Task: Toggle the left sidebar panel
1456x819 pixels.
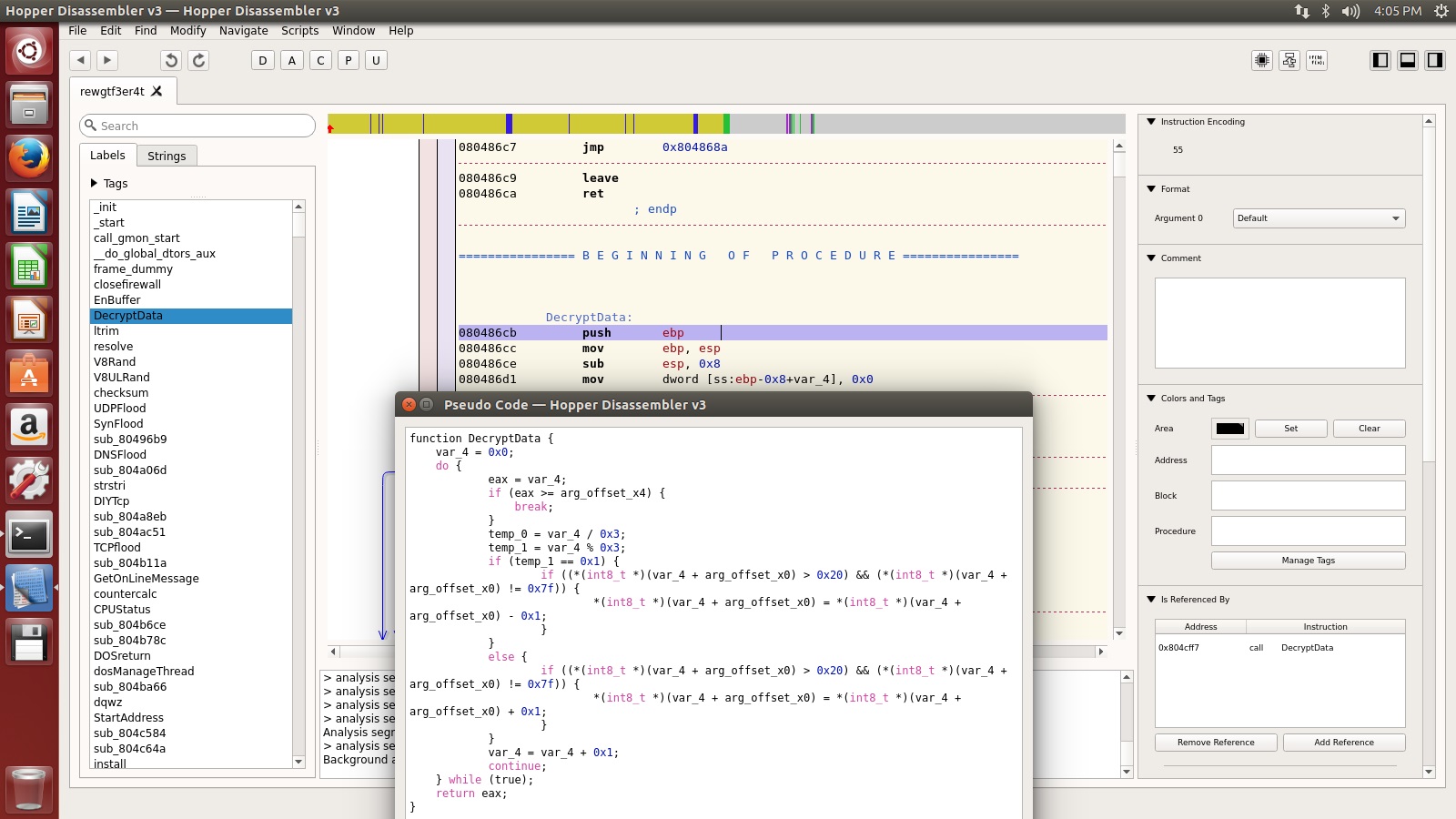Action: [x=1380, y=60]
